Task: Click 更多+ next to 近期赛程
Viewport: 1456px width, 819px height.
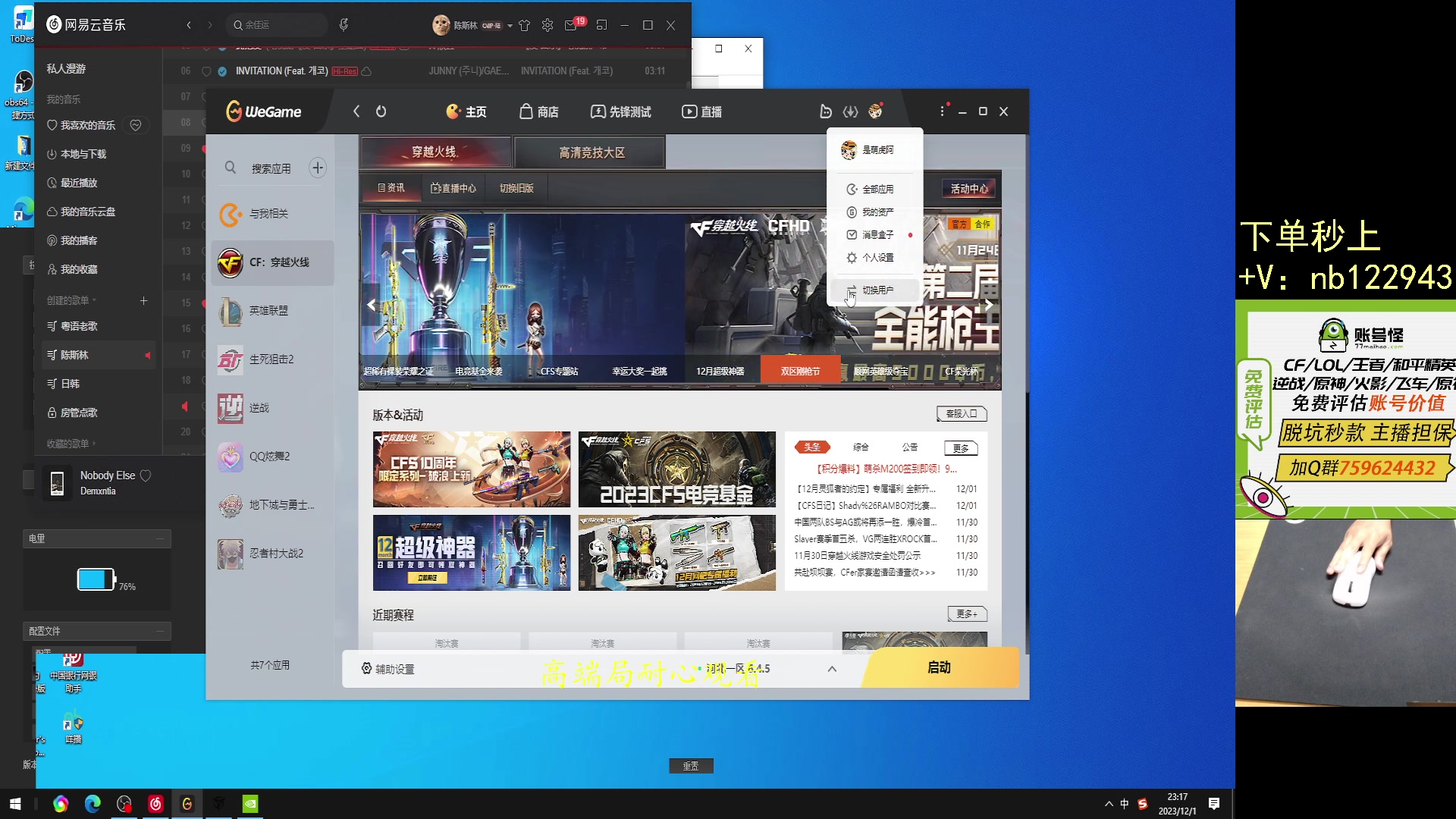Action: [x=967, y=613]
